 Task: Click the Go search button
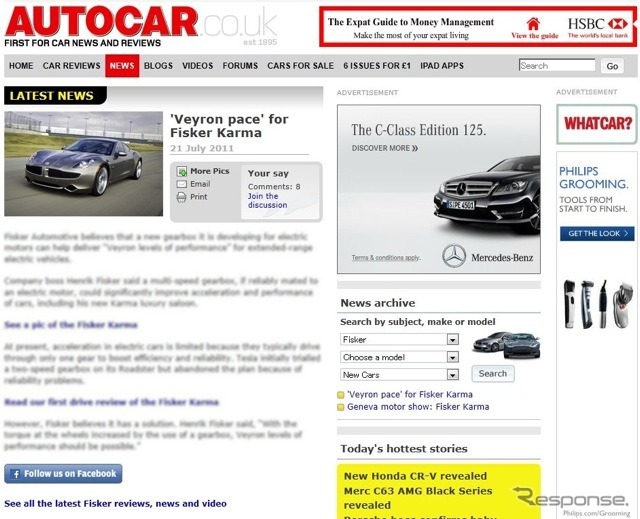(612, 66)
